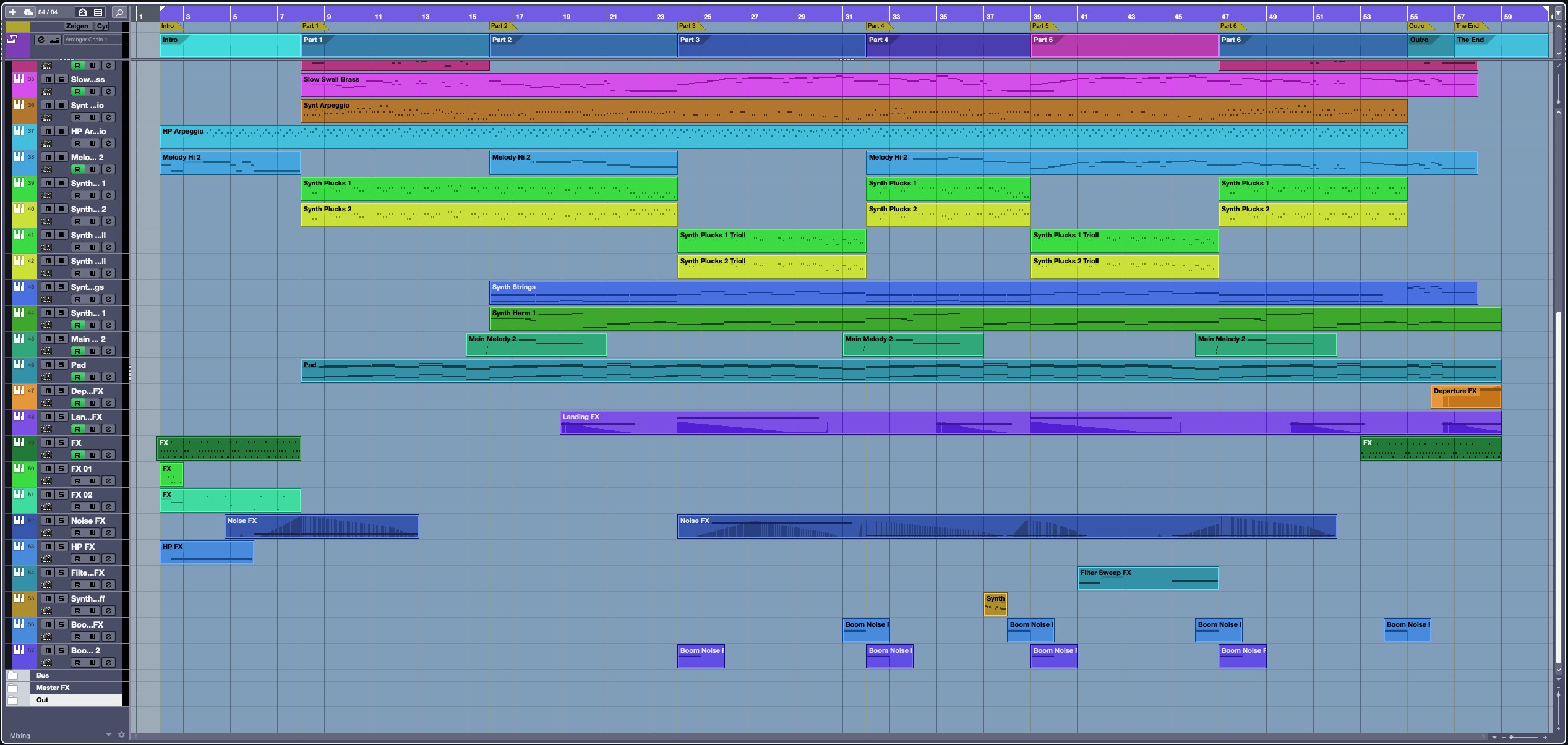Click the Part 5 marker flag
The height and width of the screenshot is (745, 1568).
1043,26
